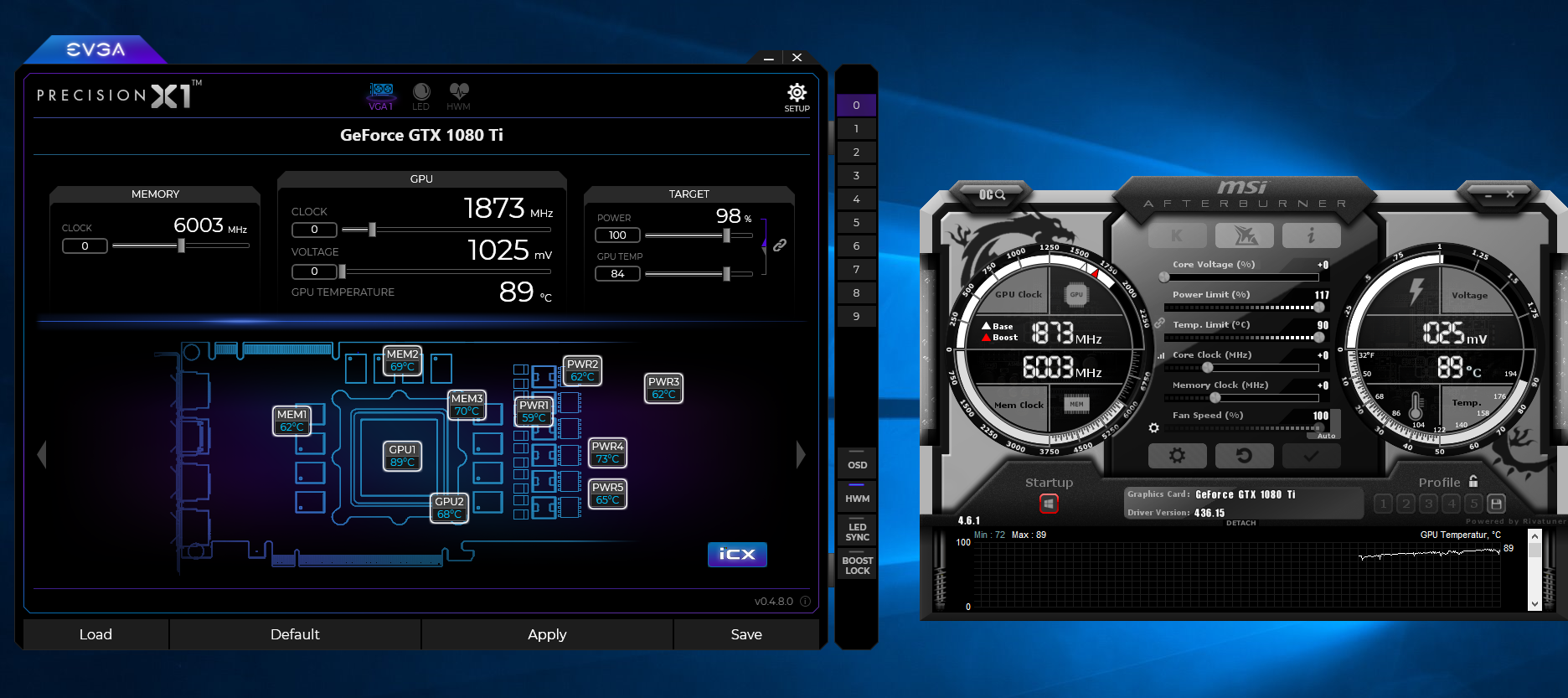The height and width of the screenshot is (698, 1568).
Task: Select Precision X1 profile 0
Action: [x=856, y=106]
